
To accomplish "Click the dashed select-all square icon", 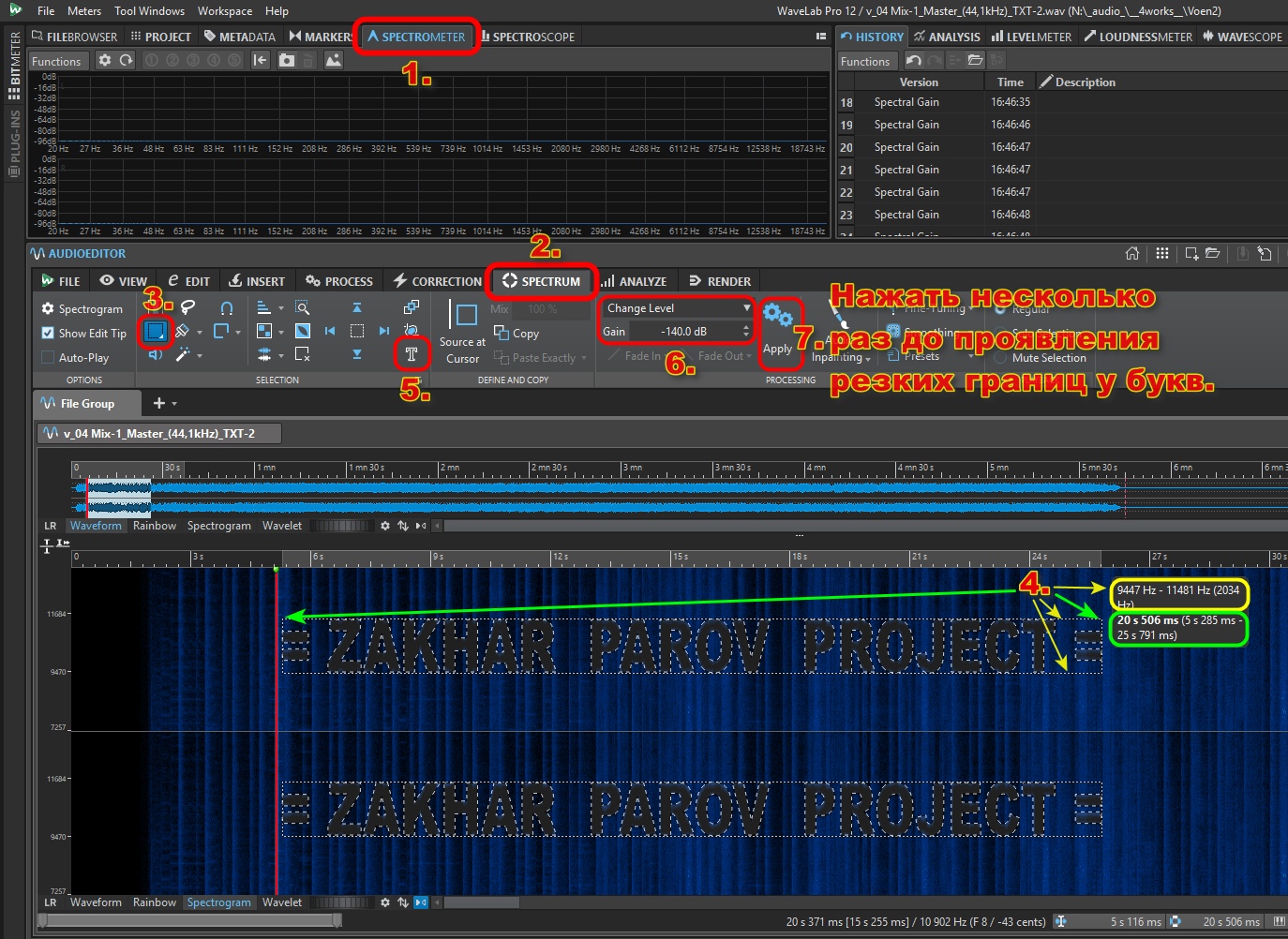I will pos(357,331).
